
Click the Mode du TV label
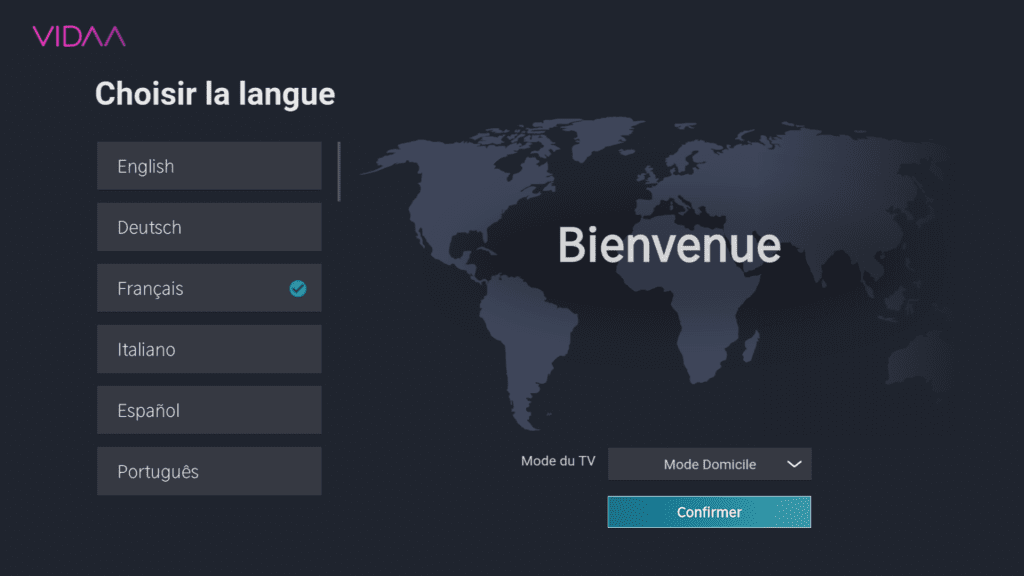tap(557, 461)
